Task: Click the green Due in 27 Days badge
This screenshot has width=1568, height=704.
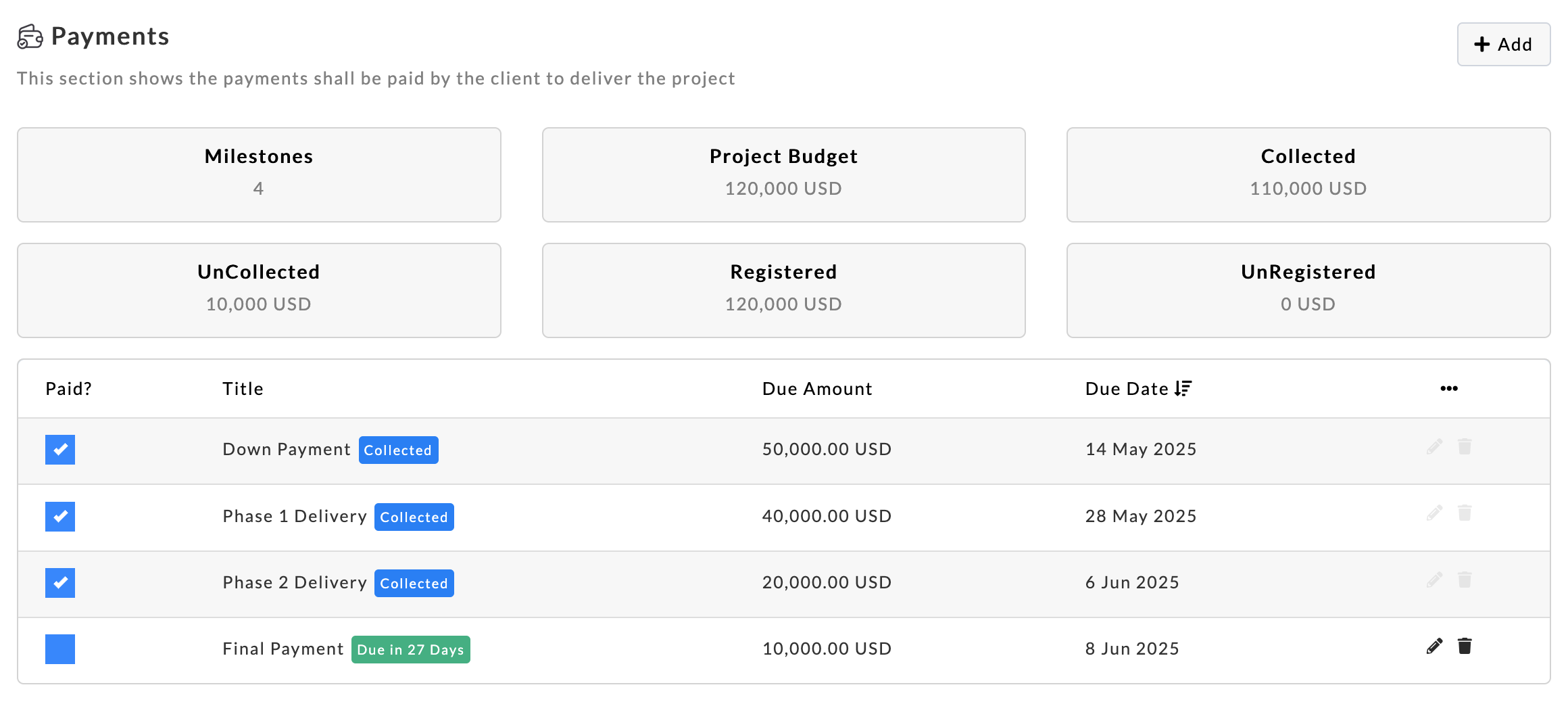Action: [410, 650]
